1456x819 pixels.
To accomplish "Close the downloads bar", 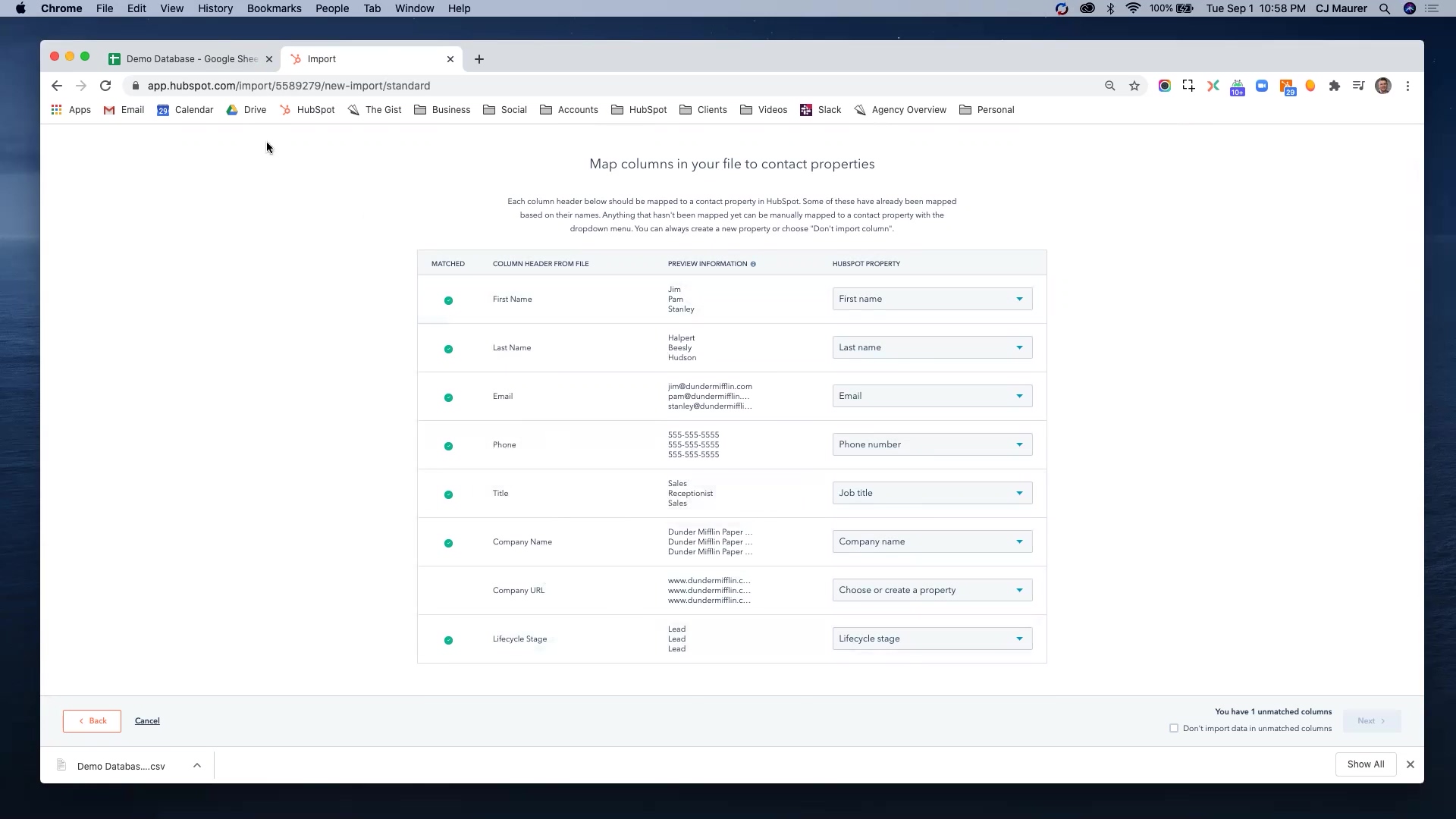I will click(x=1410, y=764).
